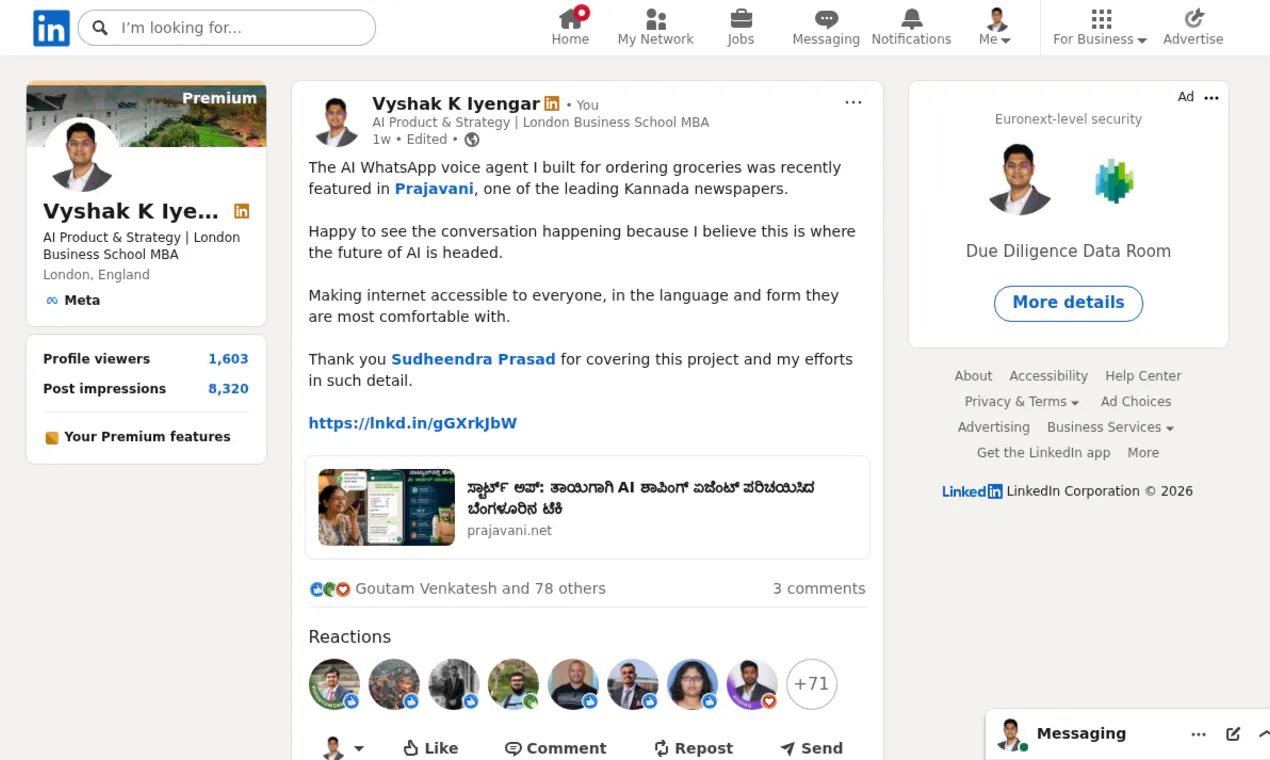Open the About footer link
This screenshot has height=760, width=1270.
click(x=973, y=376)
